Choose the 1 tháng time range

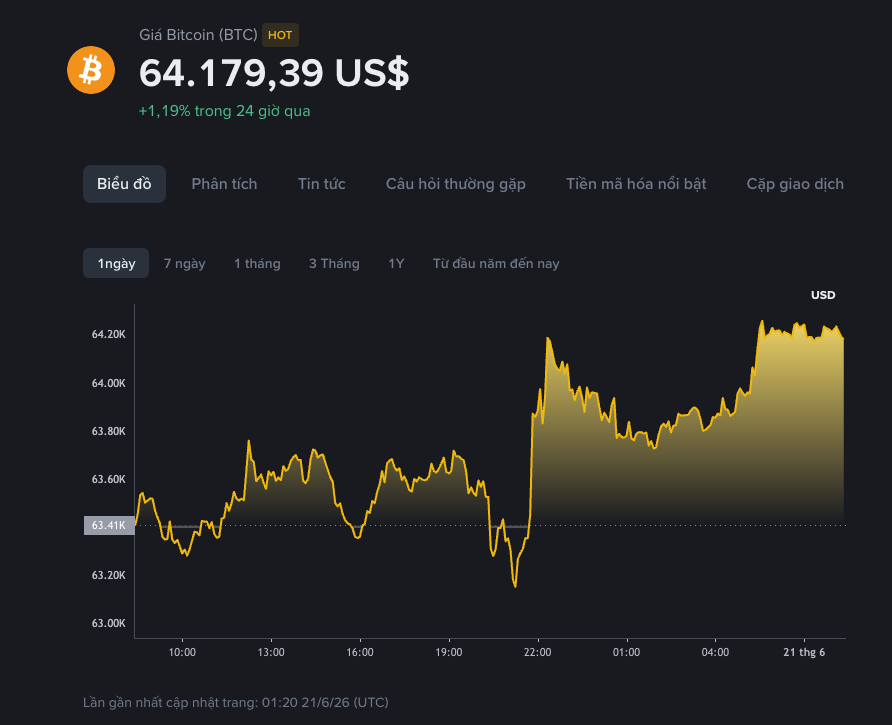click(x=257, y=263)
